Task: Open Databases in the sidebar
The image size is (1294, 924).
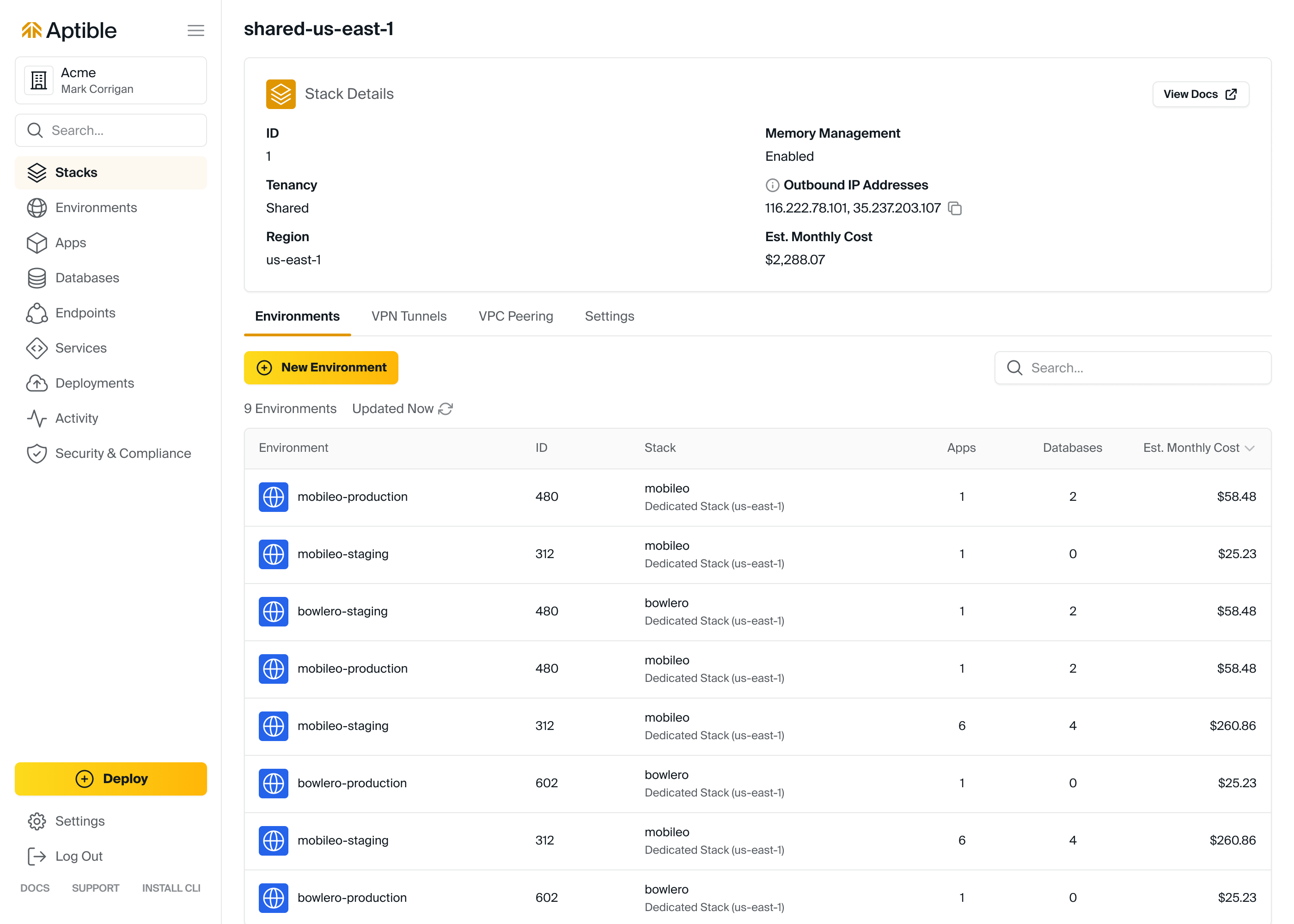Action: click(111, 278)
